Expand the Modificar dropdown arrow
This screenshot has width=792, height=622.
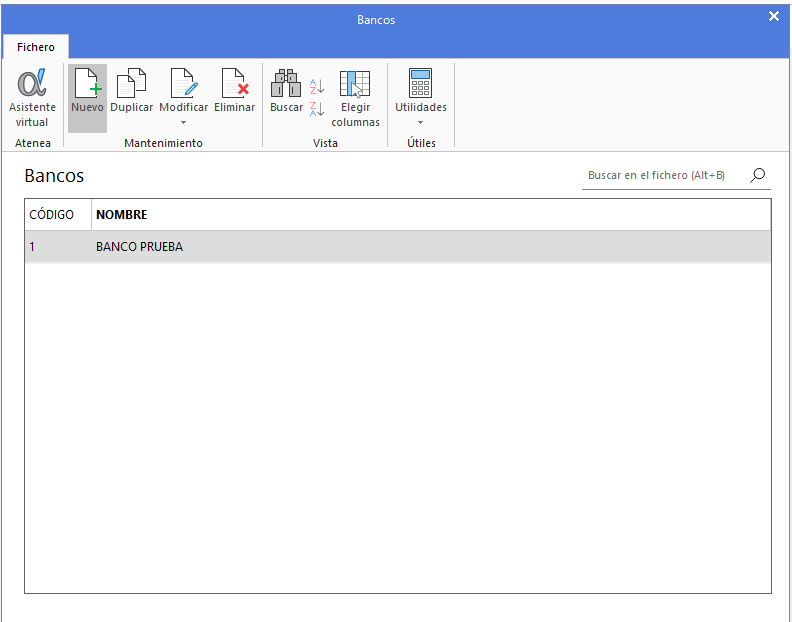tap(183, 122)
